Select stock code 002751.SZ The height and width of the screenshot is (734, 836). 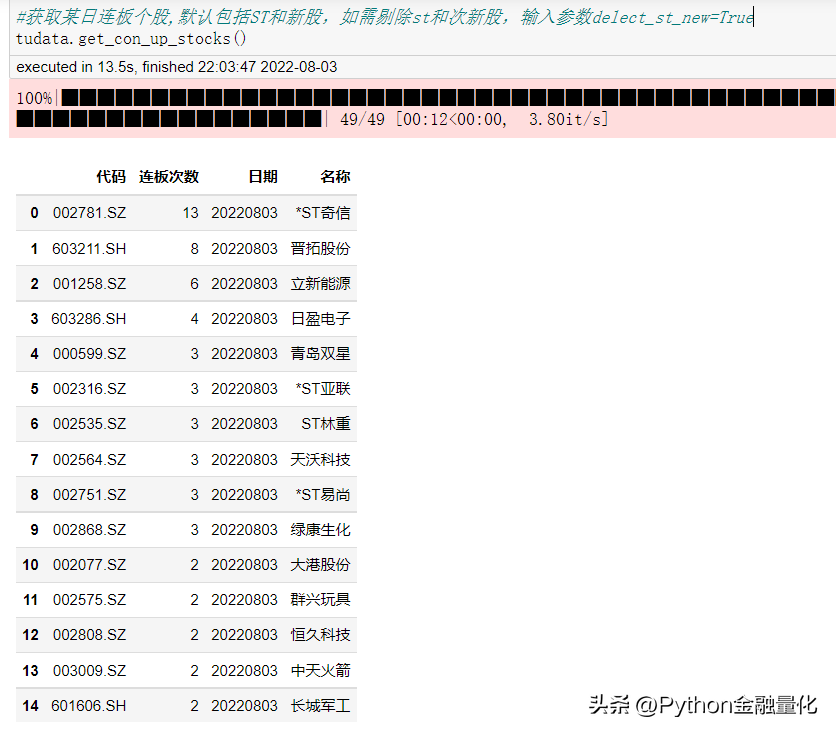click(x=90, y=495)
